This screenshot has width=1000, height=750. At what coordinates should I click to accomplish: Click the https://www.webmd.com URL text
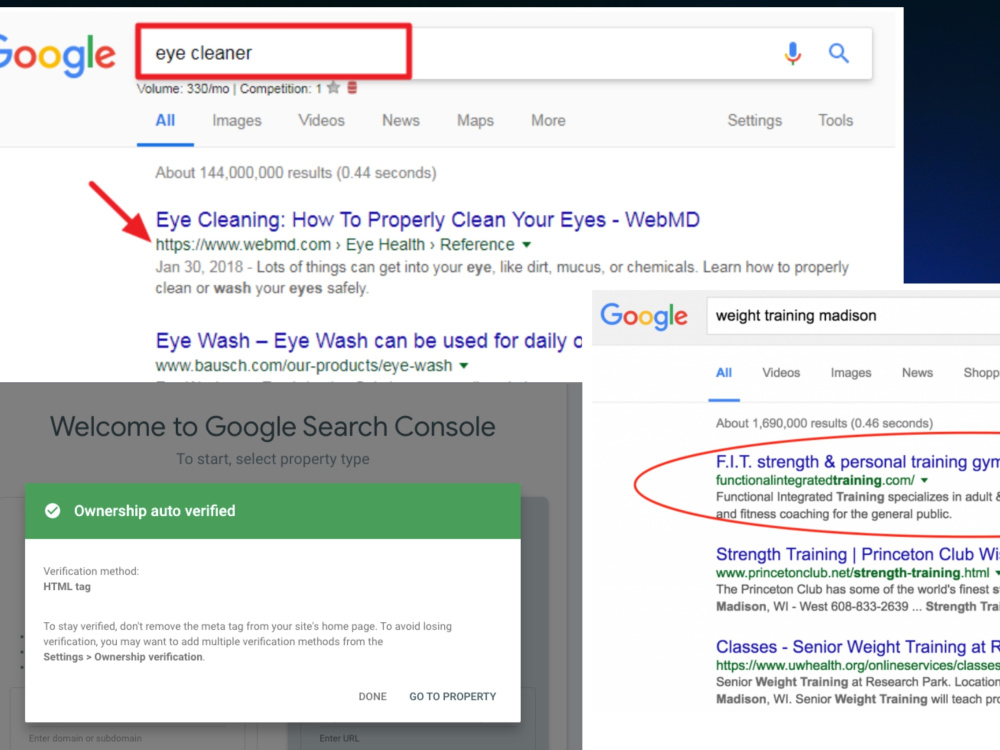click(243, 245)
